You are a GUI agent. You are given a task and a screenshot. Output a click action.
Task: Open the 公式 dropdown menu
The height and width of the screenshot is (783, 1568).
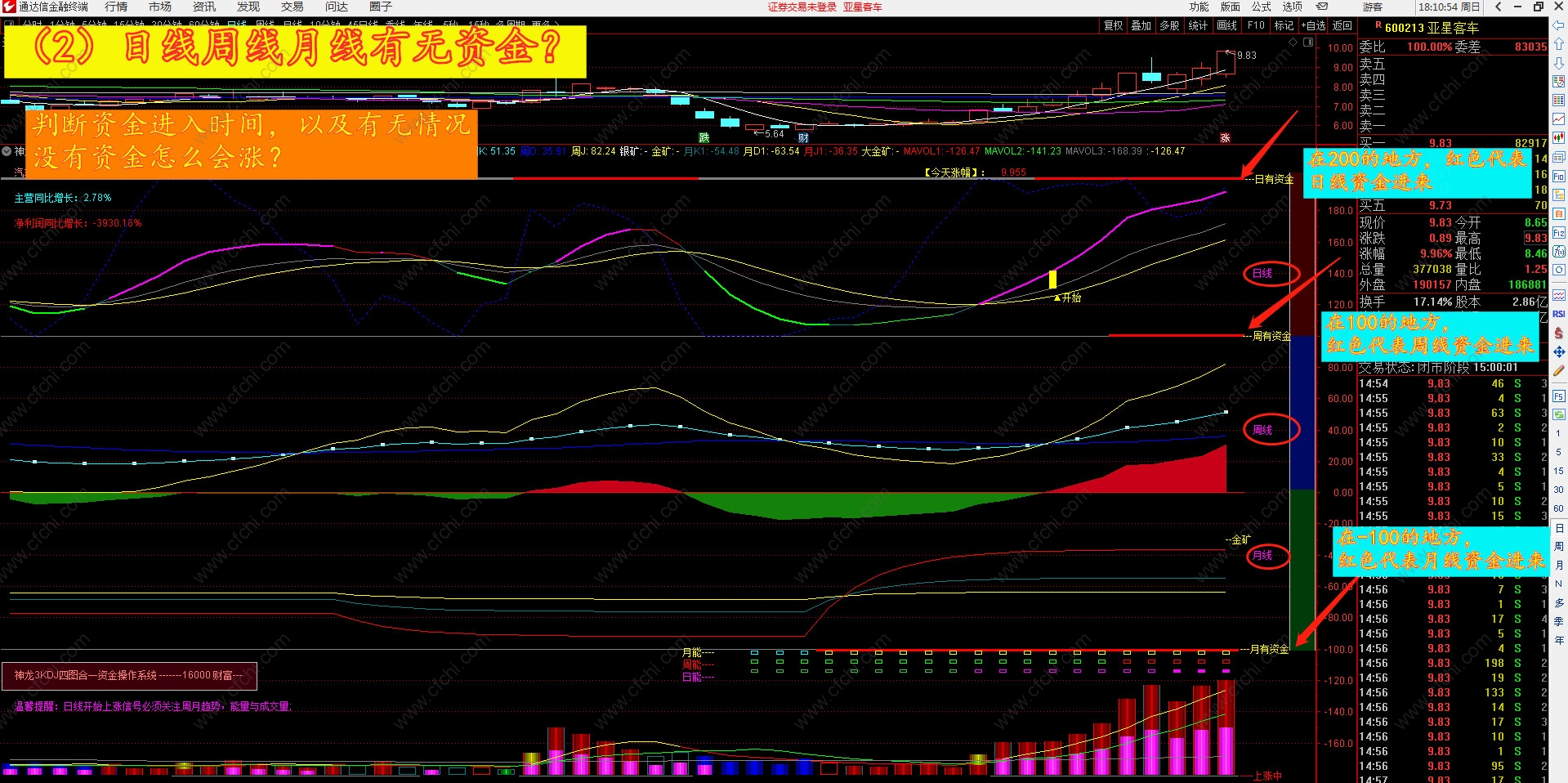(x=1262, y=7)
